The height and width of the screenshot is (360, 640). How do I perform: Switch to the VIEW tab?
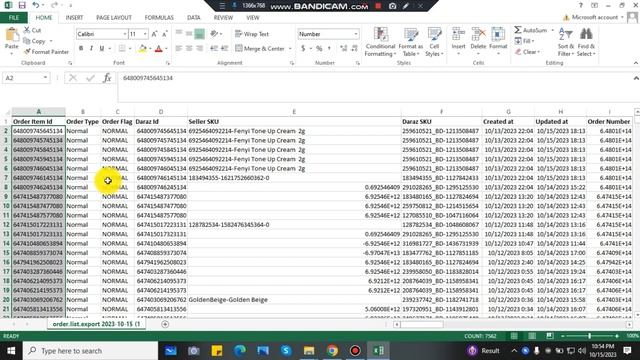pos(253,18)
